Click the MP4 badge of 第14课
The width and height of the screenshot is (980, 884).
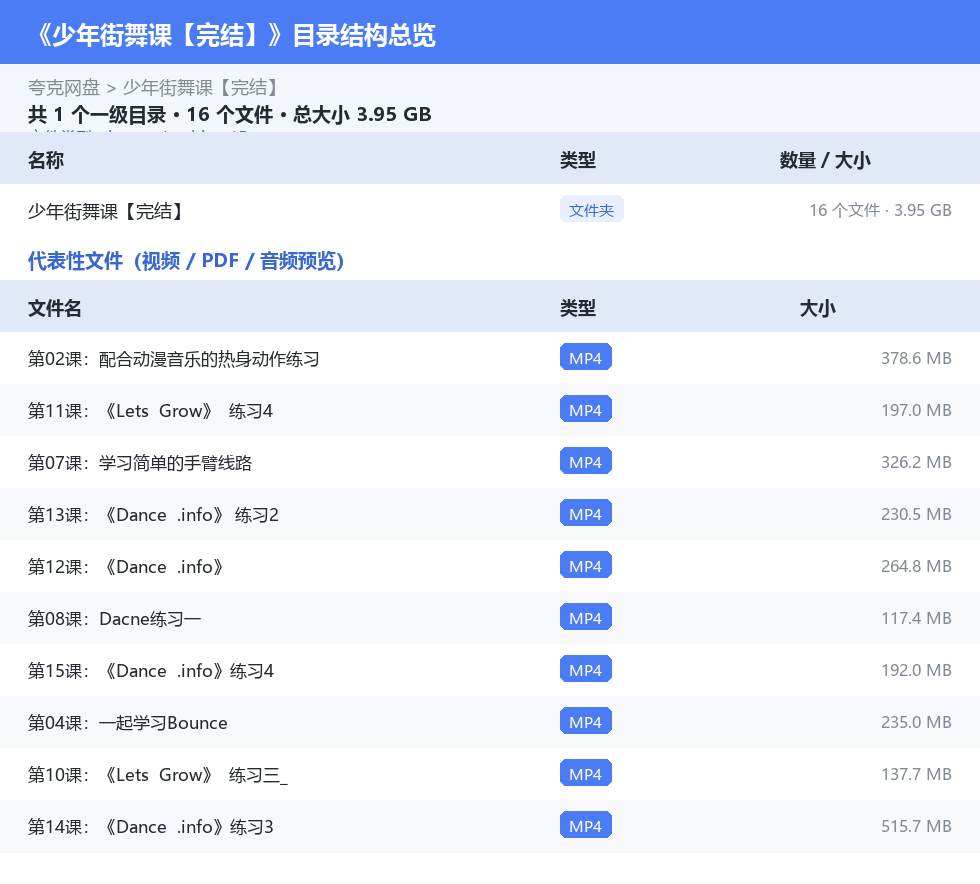[x=586, y=825]
